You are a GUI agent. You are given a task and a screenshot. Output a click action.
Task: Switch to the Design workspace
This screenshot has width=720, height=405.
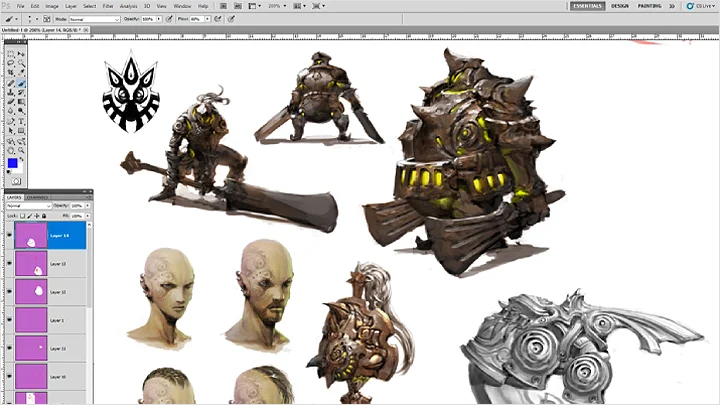pos(620,6)
